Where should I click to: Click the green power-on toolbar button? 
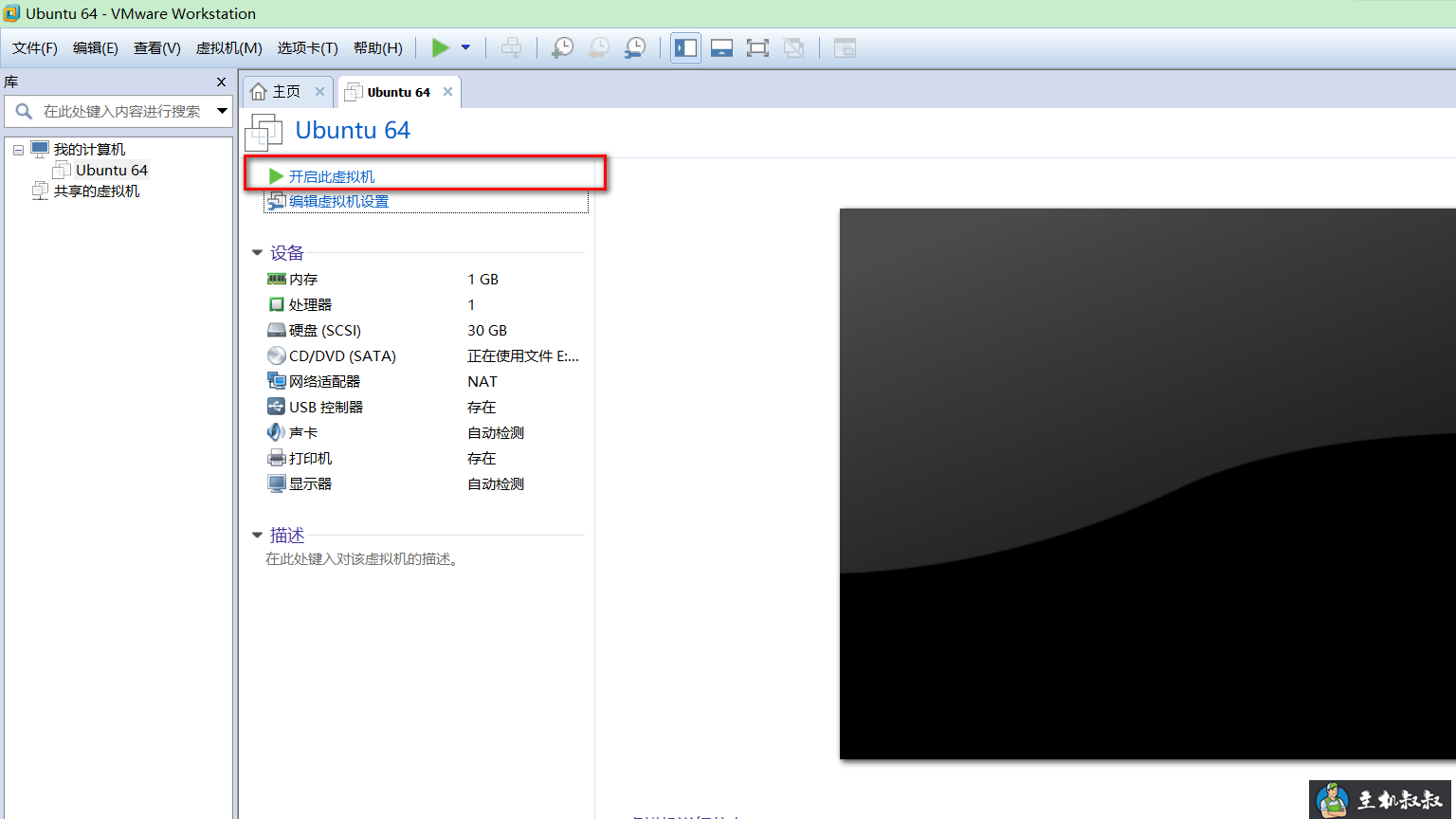440,47
